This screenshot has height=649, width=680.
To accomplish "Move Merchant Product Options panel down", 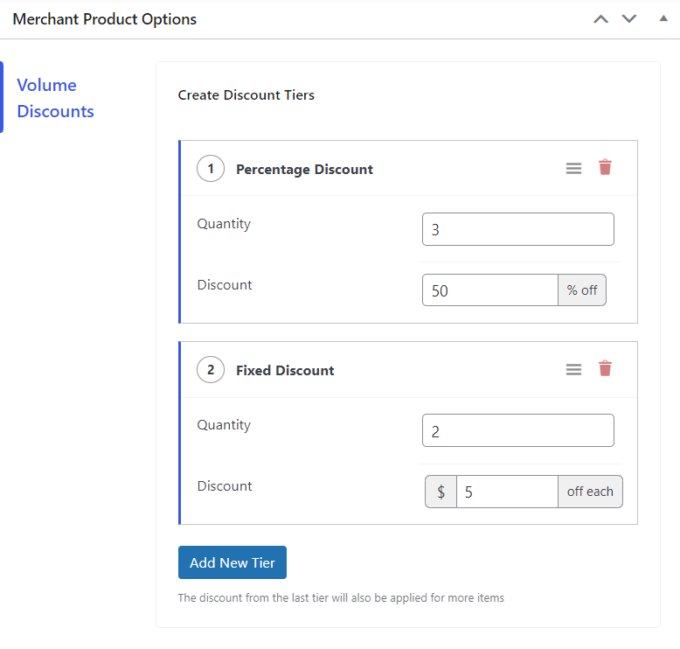I will [629, 19].
